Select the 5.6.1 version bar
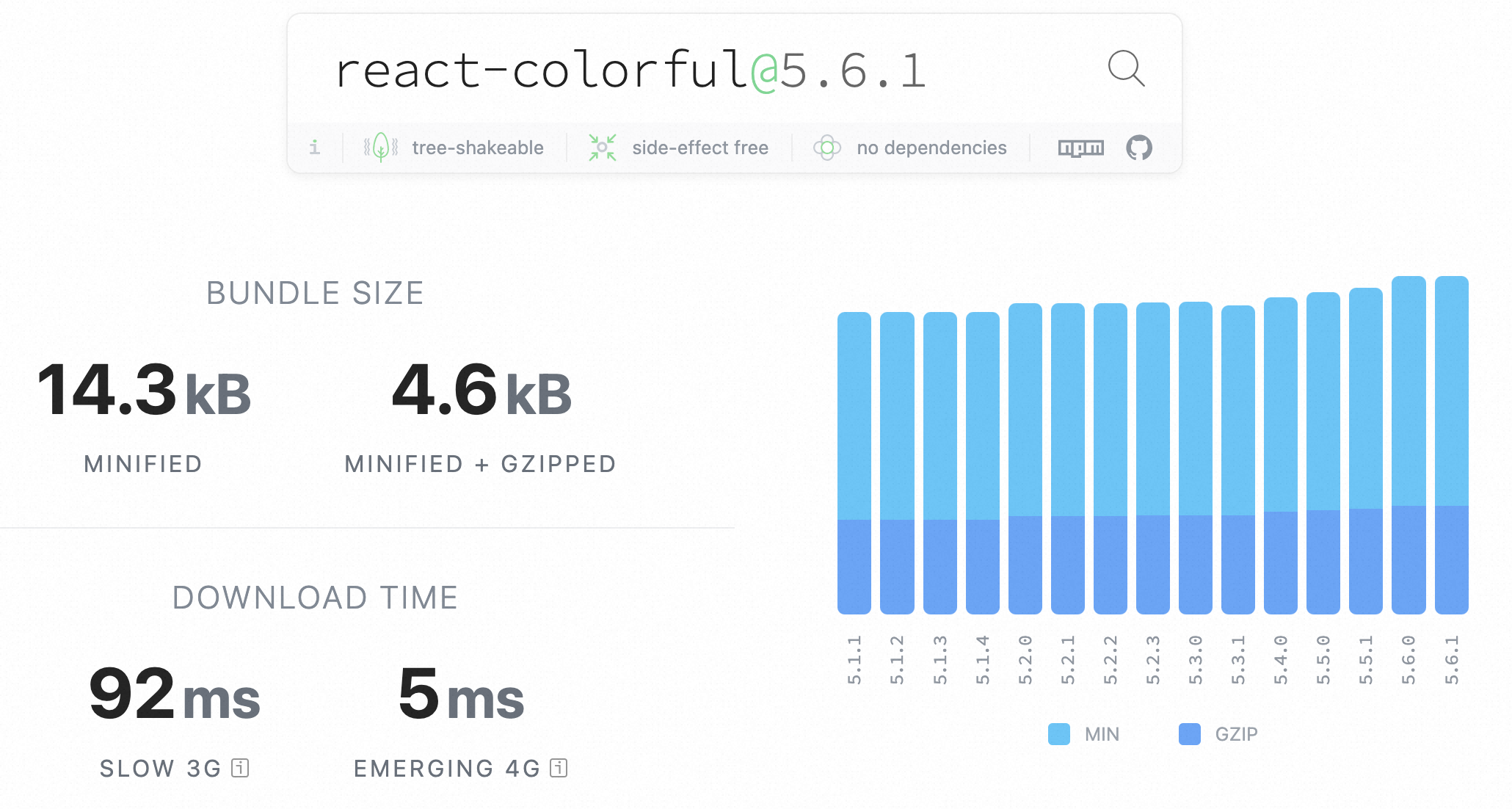Viewport: 1512px width, 809px height. (x=1451, y=445)
